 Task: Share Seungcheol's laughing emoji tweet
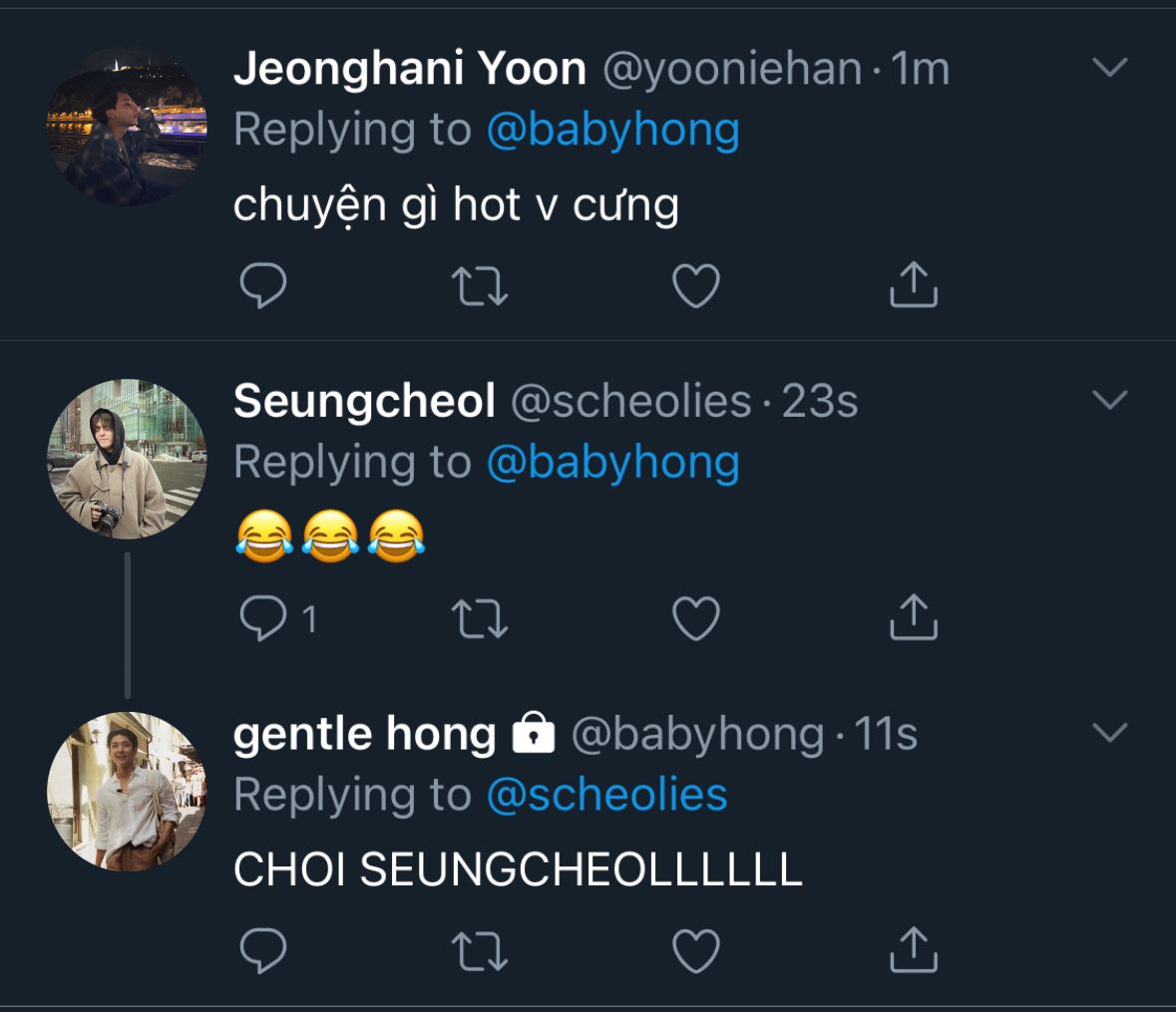tap(913, 617)
